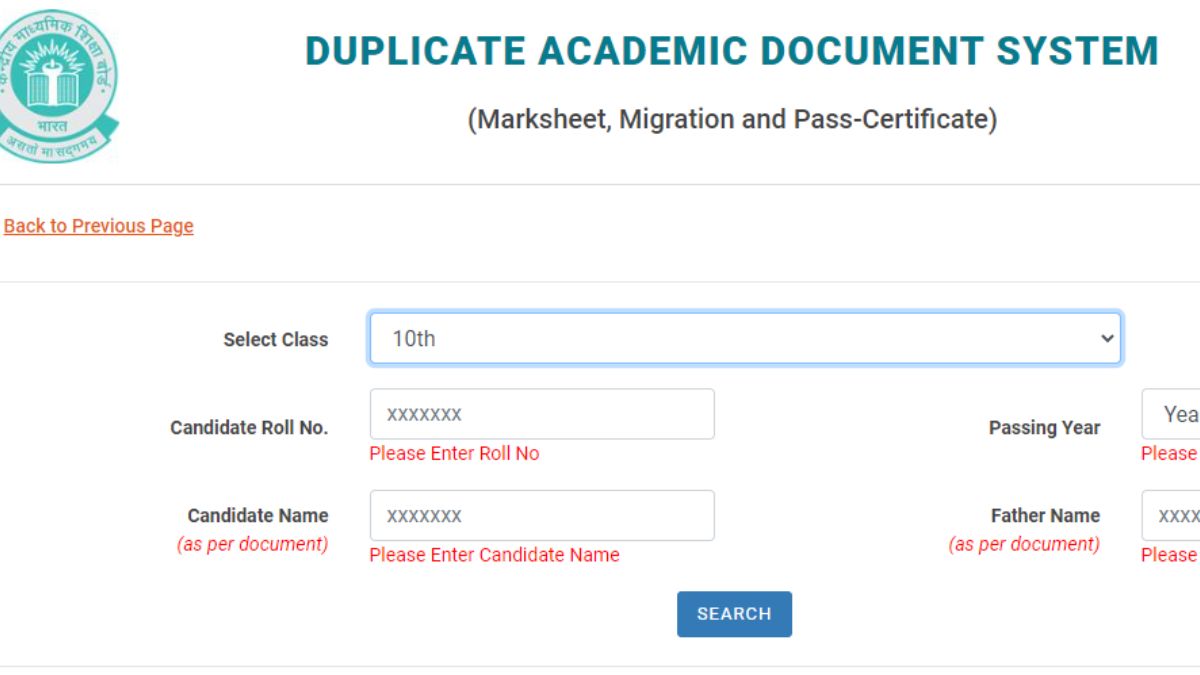Click the Select Class label
Viewport: 1200px width, 675px height.
pos(275,340)
